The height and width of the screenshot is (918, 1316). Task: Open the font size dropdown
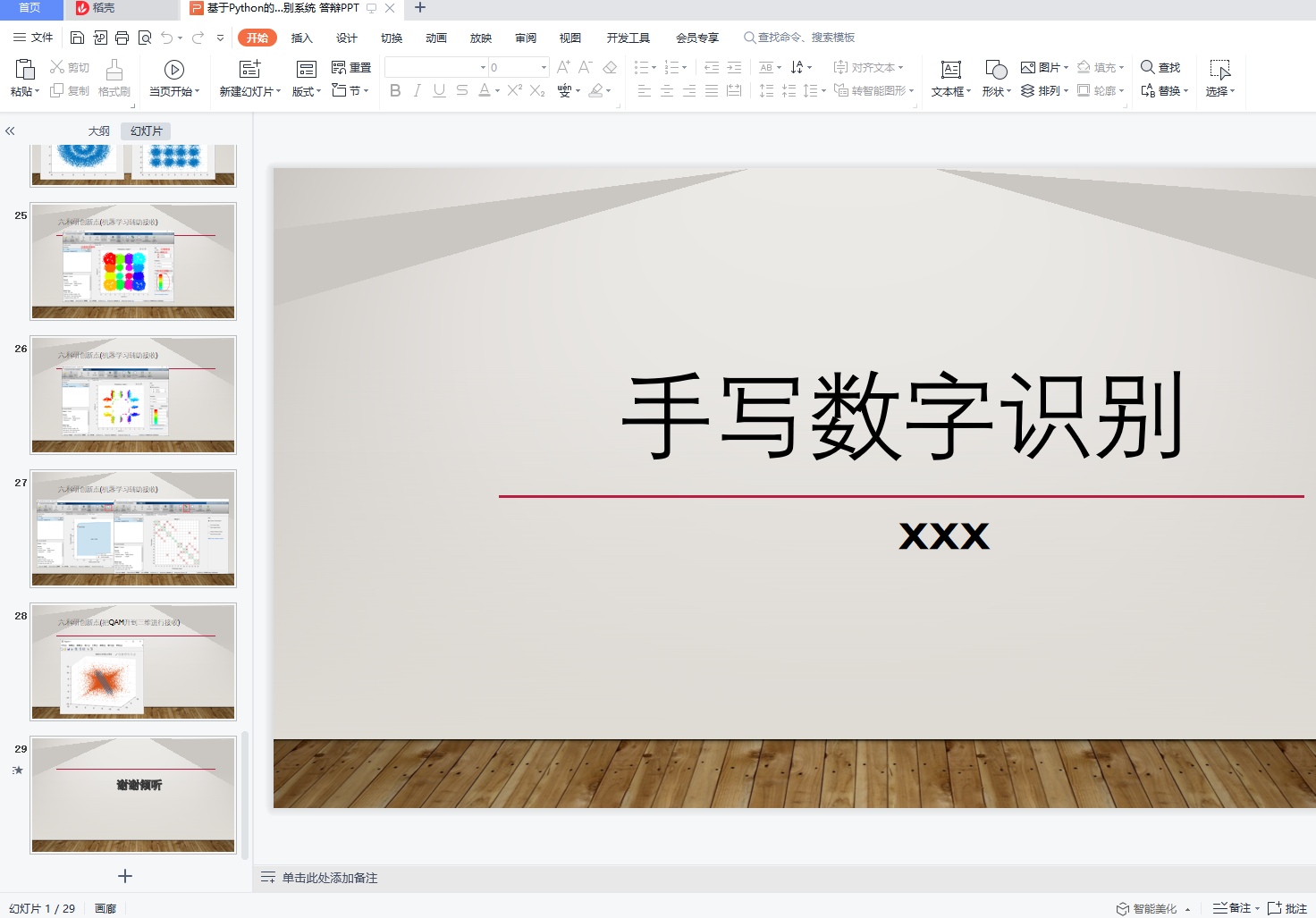pos(544,67)
